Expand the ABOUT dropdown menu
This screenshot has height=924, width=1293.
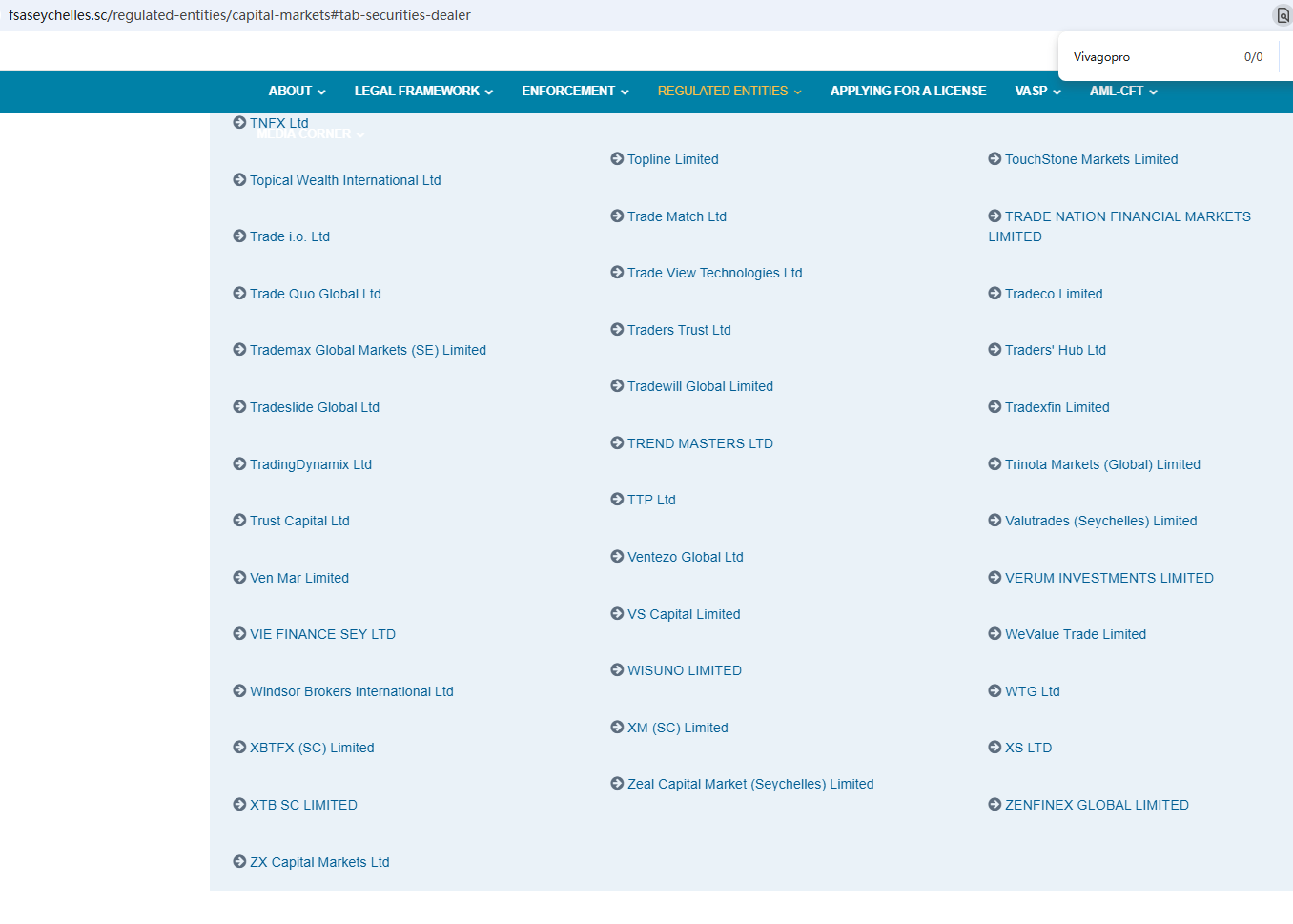point(297,92)
